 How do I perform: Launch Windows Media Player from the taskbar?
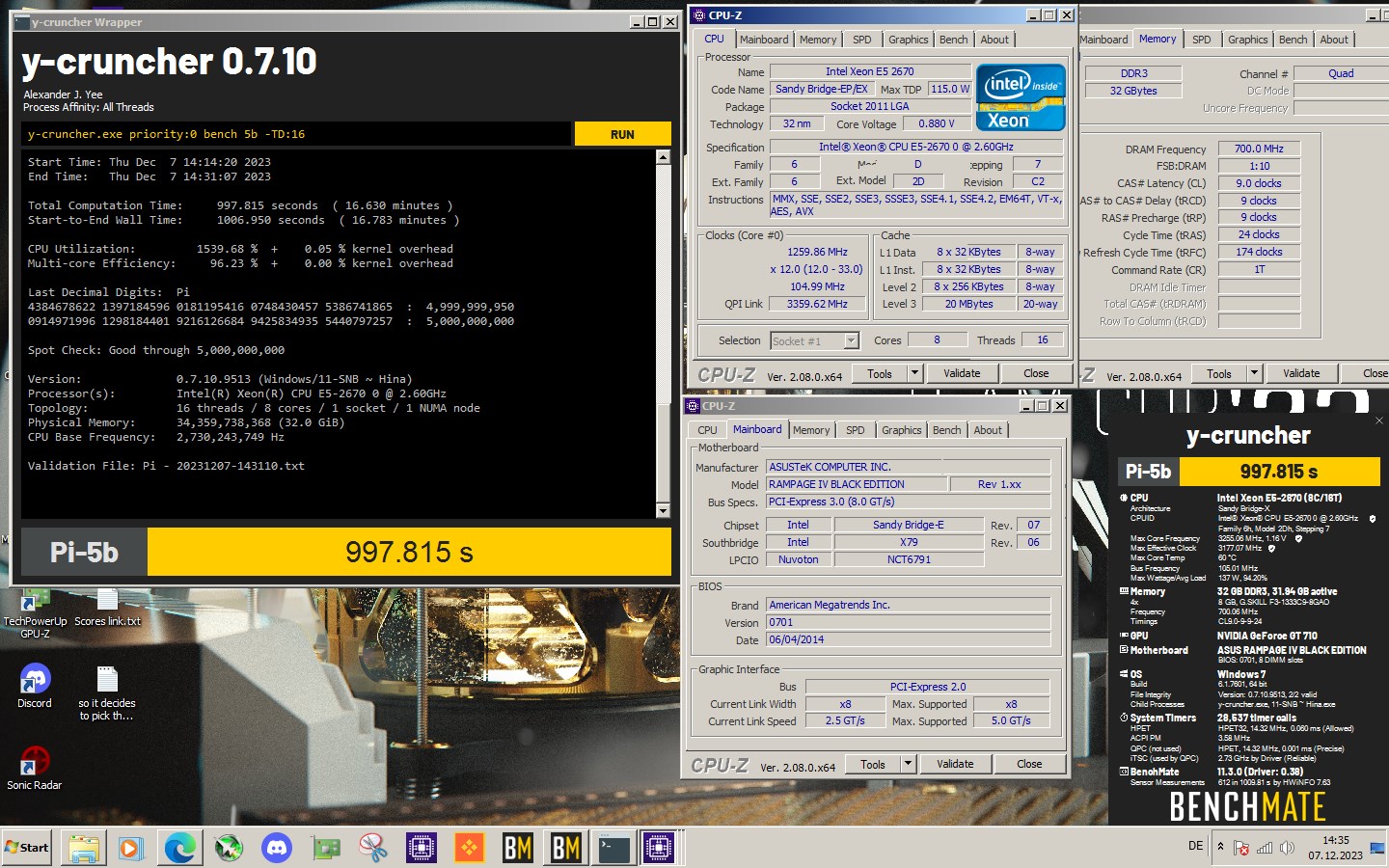click(x=130, y=848)
